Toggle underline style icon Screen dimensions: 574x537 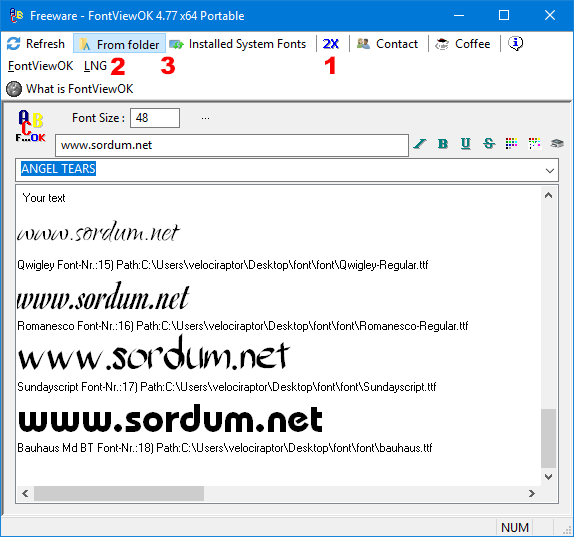coord(465,144)
